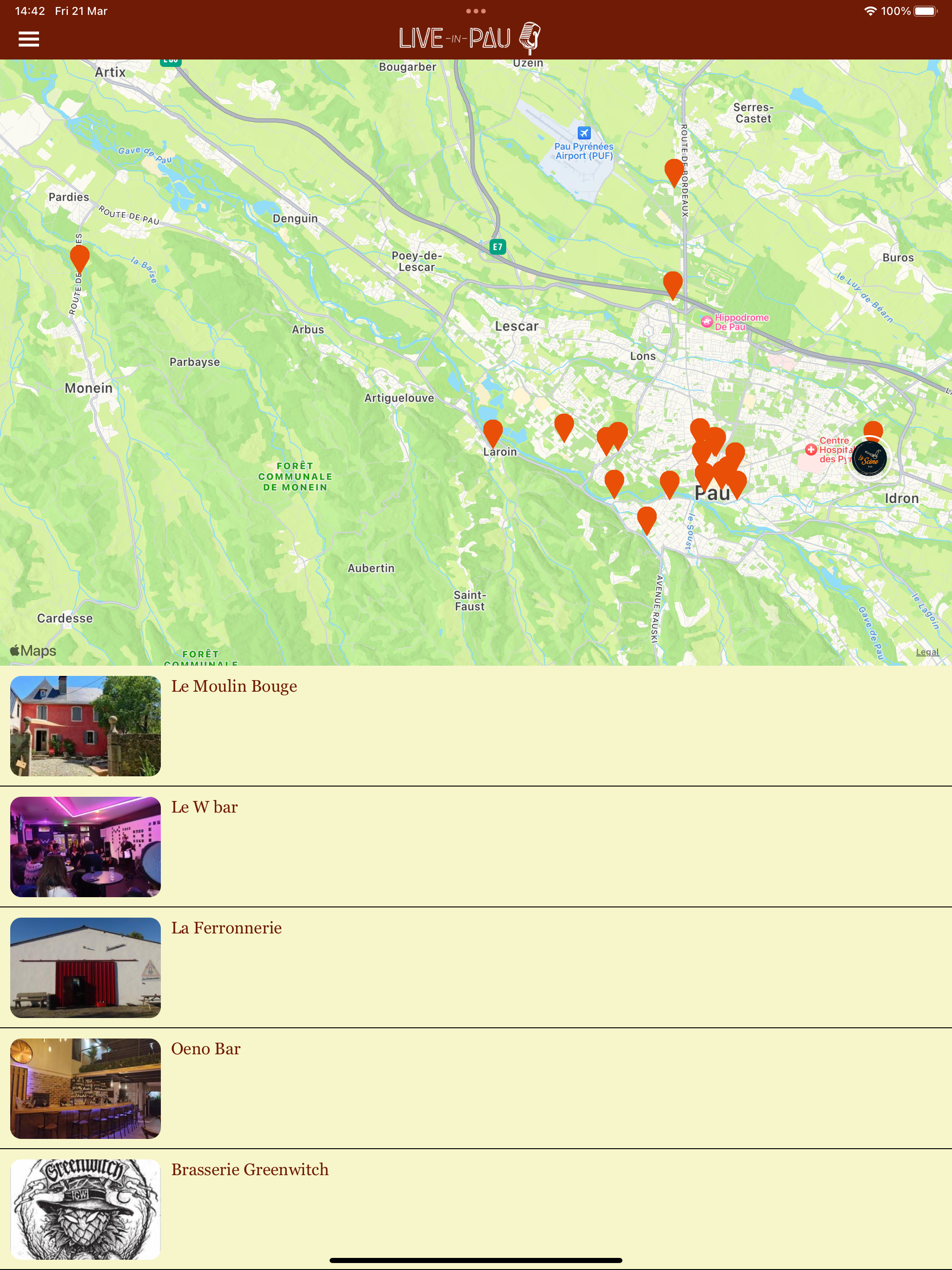The height and width of the screenshot is (1270, 952).
Task: Select the pin just above the Scène marker
Action: (x=873, y=430)
